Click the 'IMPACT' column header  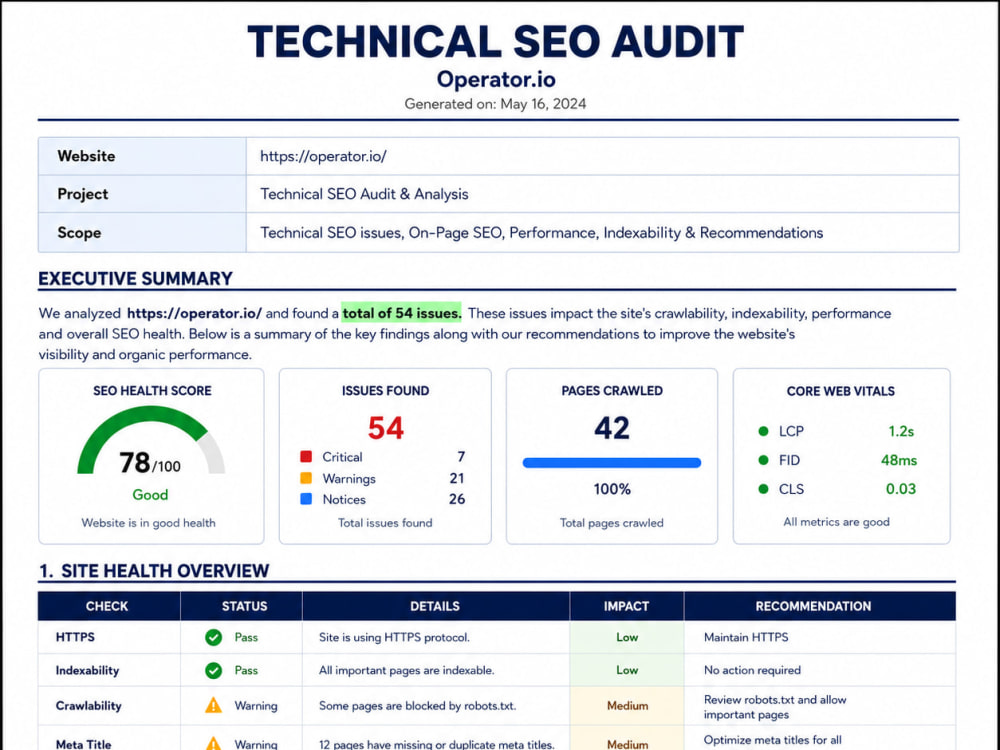[x=626, y=606]
